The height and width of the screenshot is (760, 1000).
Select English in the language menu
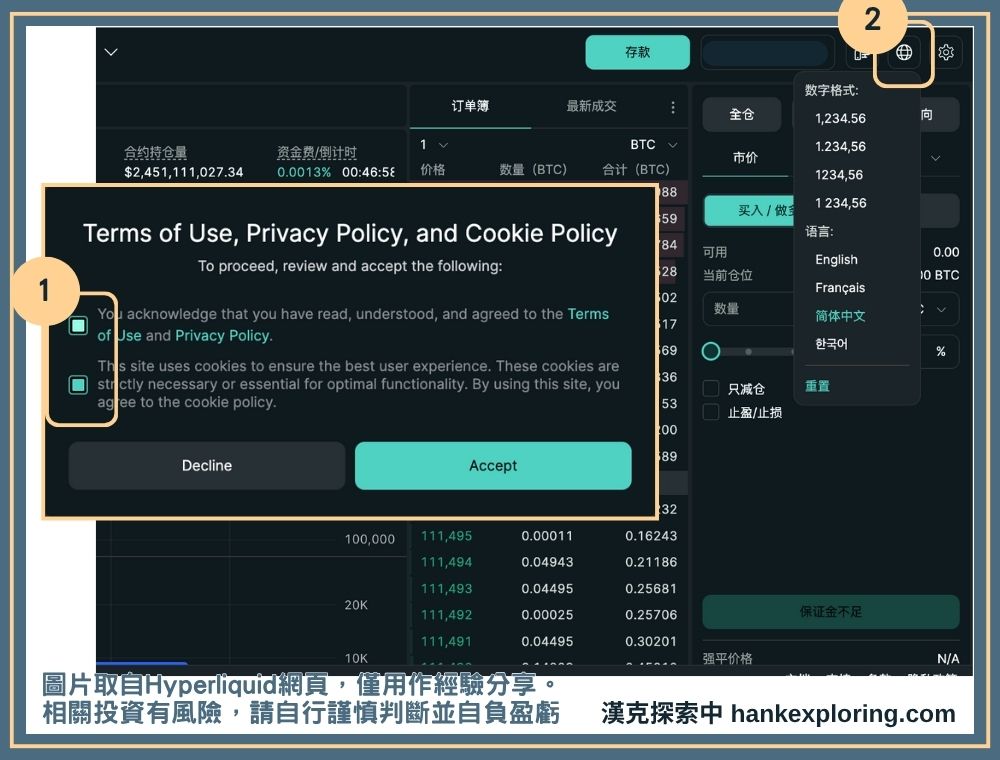tap(836, 259)
